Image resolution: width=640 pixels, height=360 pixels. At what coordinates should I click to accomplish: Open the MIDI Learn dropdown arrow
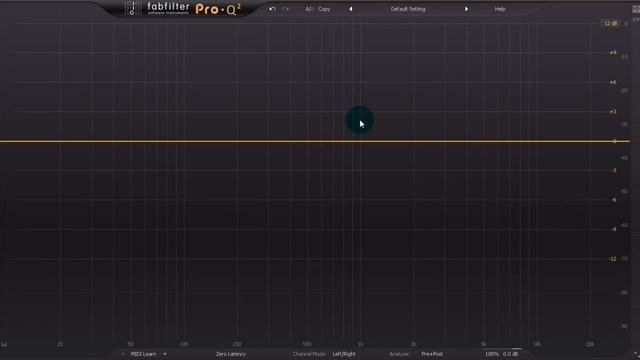coord(165,354)
